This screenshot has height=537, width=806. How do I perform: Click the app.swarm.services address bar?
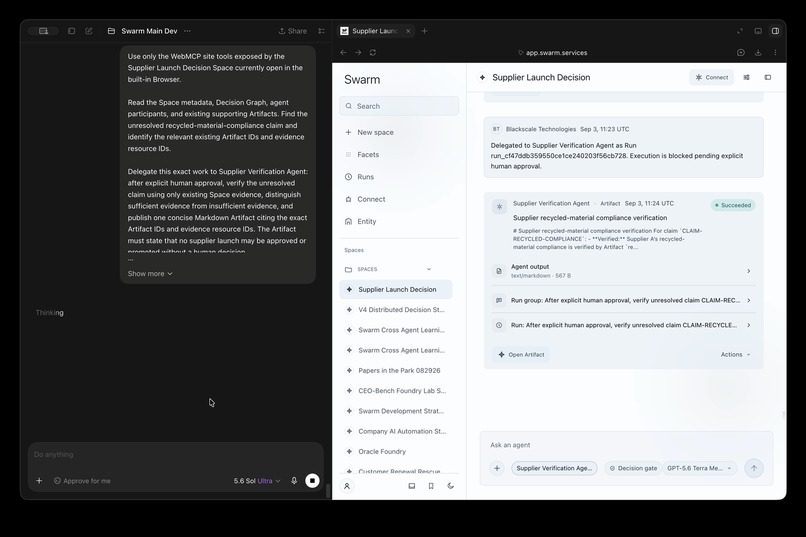point(553,52)
